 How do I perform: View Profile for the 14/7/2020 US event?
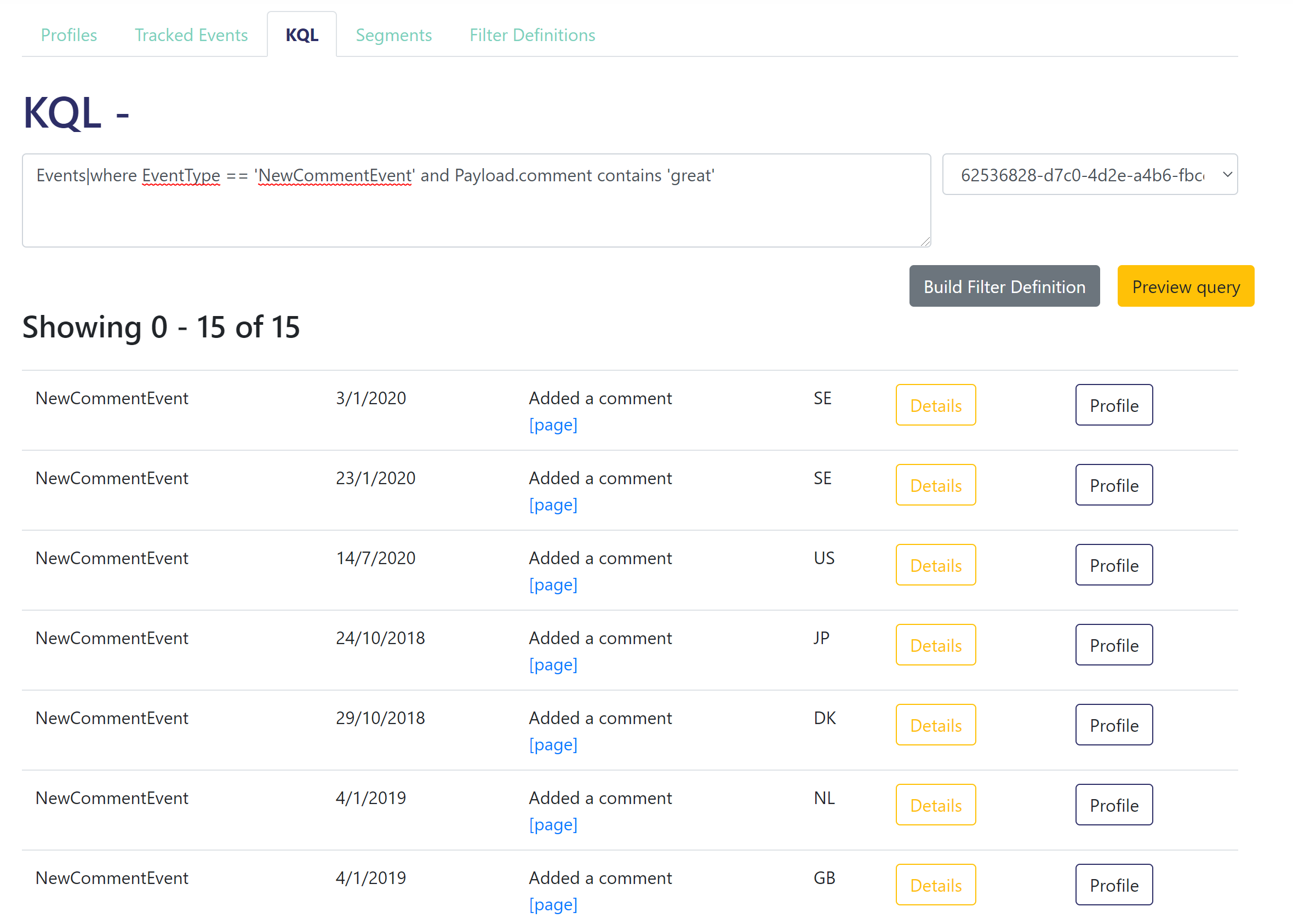[x=1114, y=565]
